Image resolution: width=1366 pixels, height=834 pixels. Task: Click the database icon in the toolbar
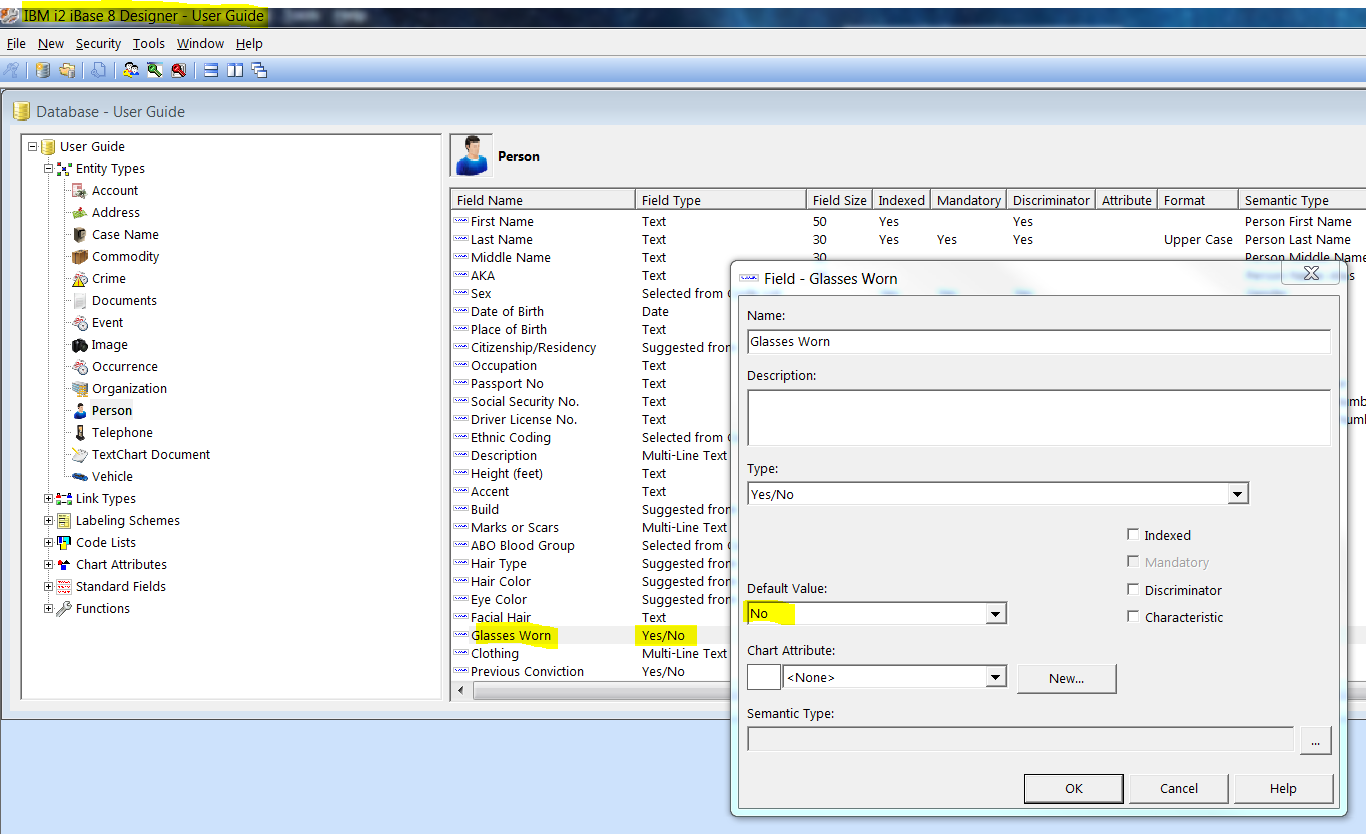click(42, 70)
